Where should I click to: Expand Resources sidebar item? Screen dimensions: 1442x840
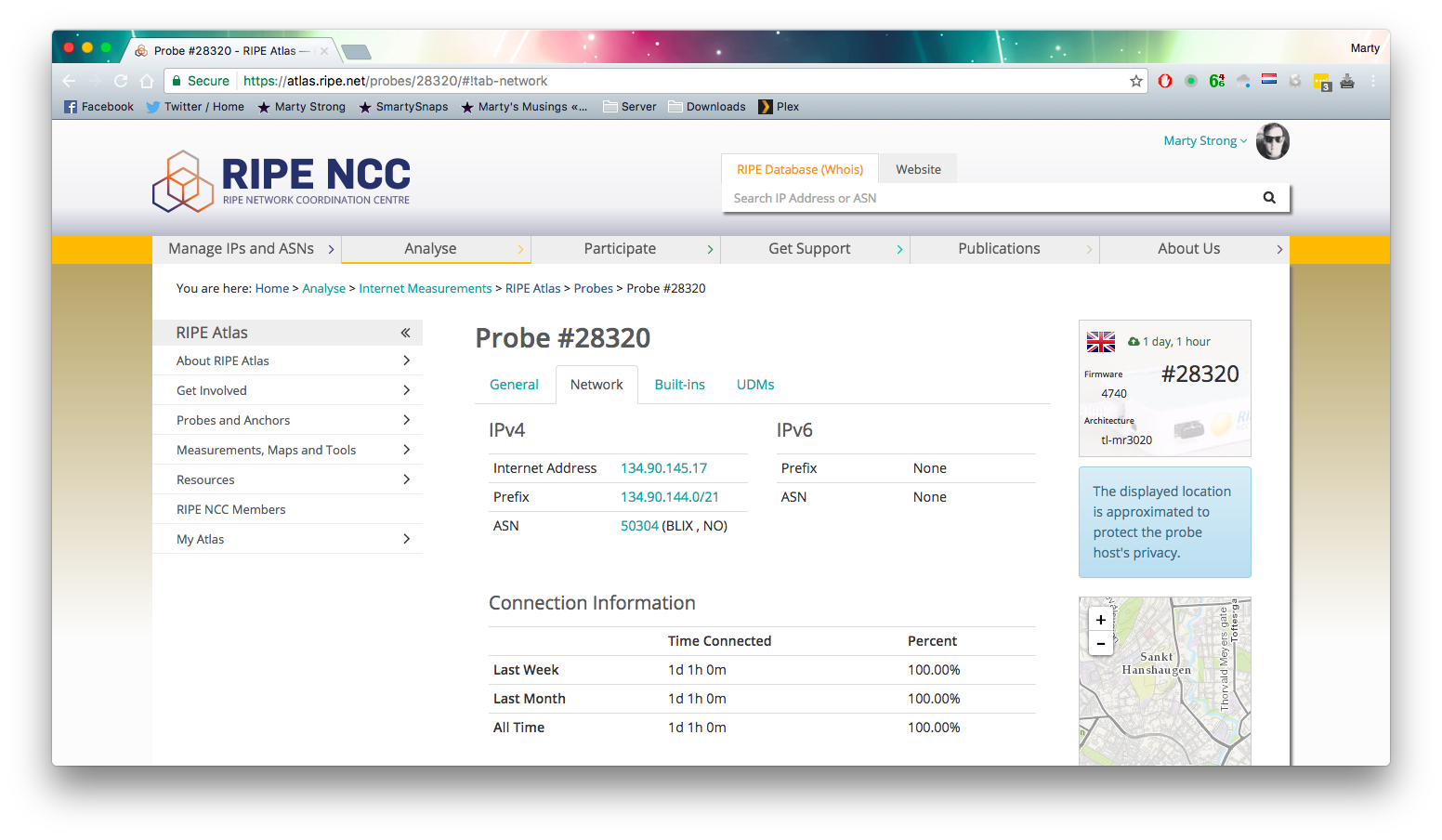[x=407, y=479]
